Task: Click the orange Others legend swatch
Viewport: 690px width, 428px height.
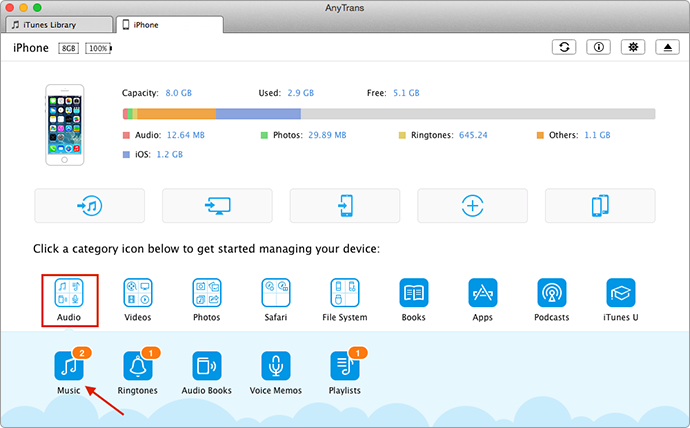Action: (x=540, y=135)
